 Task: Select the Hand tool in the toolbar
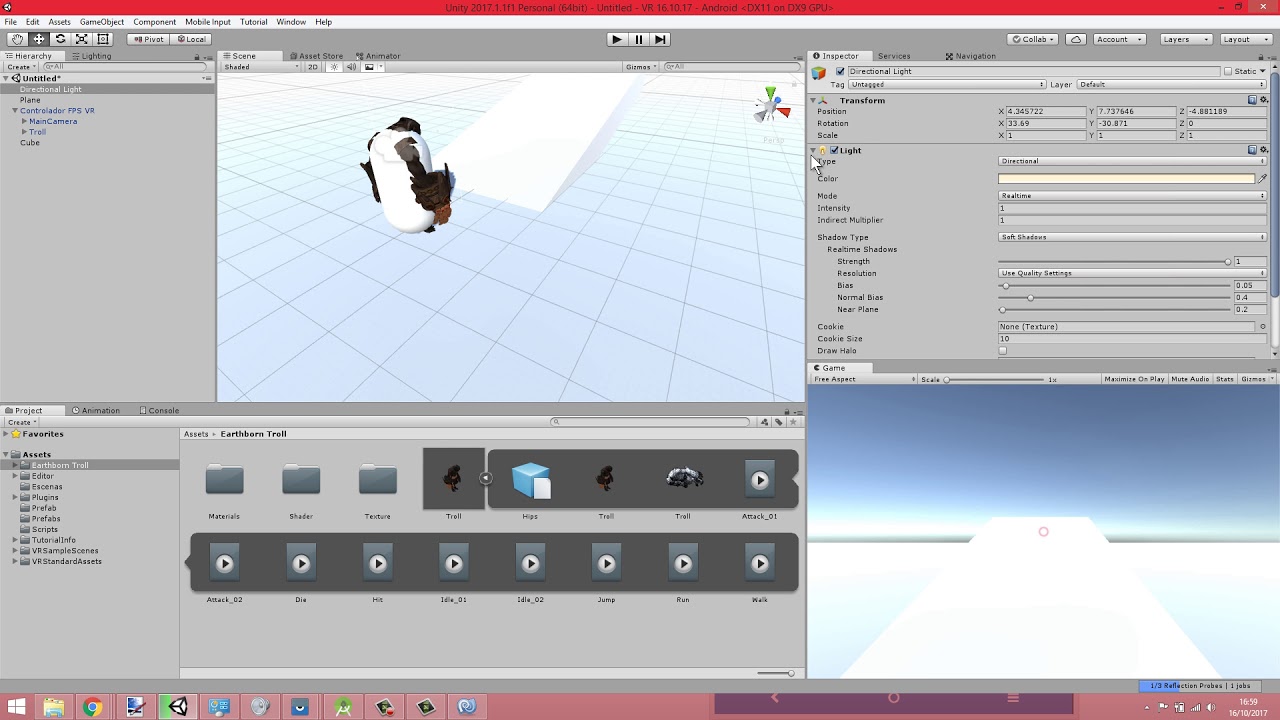(17, 39)
